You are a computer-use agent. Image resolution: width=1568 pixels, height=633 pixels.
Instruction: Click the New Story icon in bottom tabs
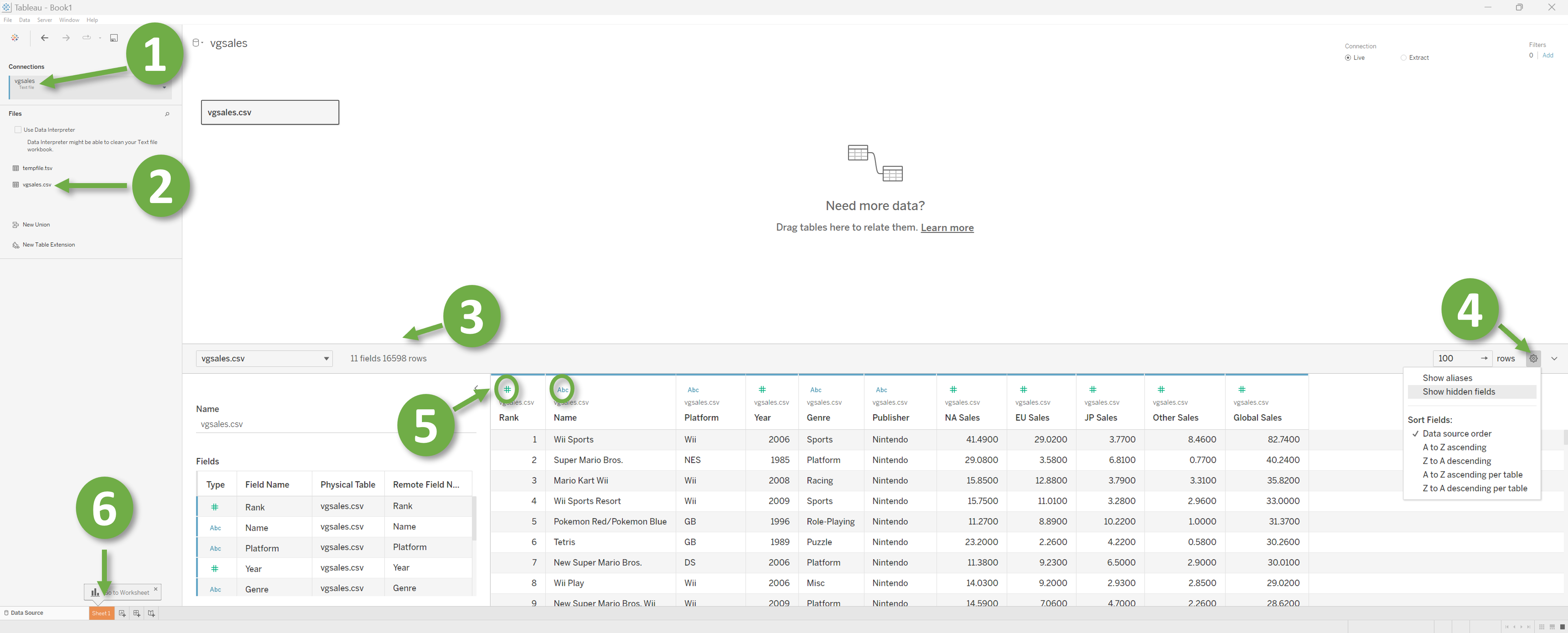[151, 613]
